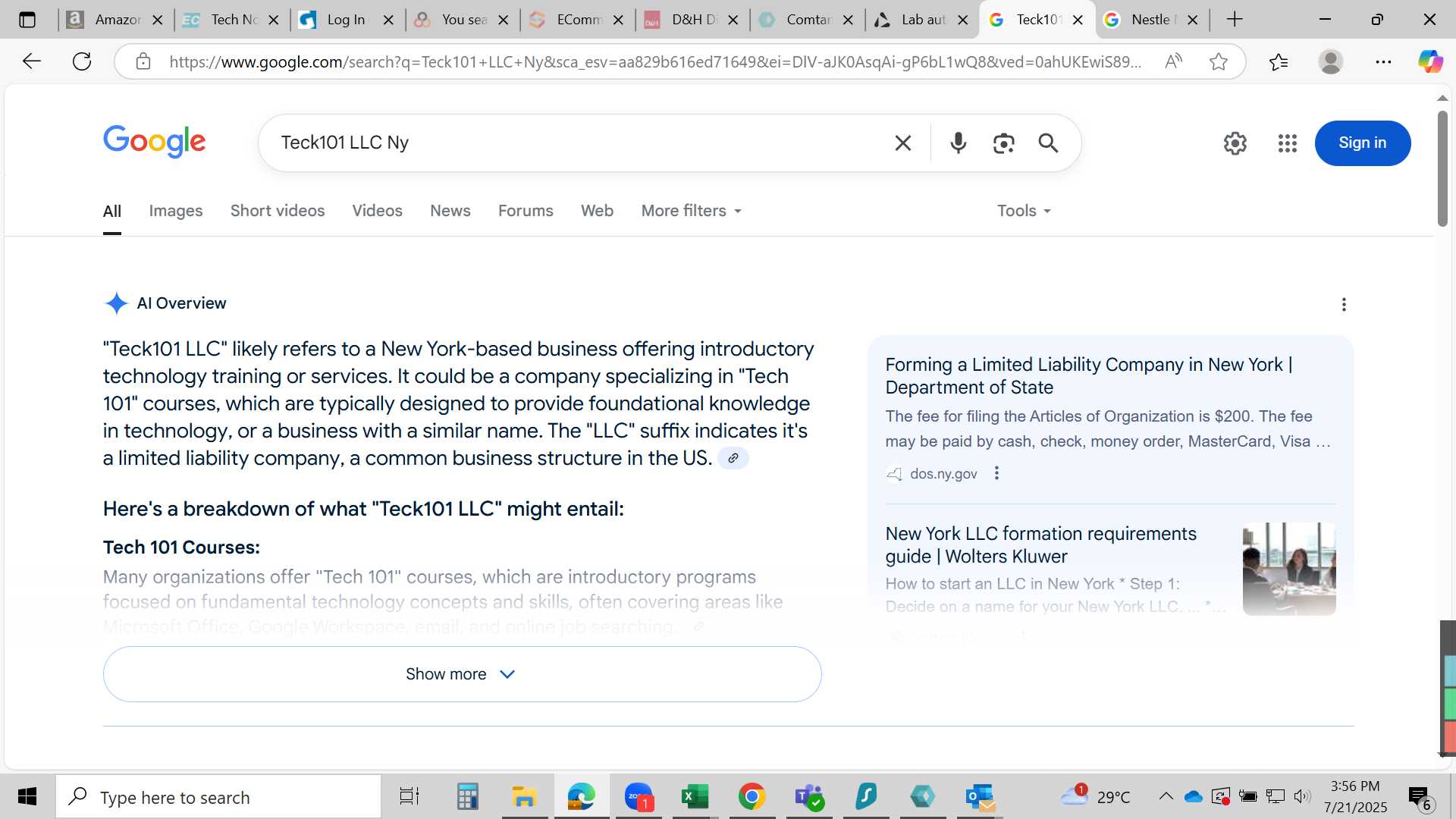Open a new browser tab
The height and width of the screenshot is (819, 1456).
pos(1235,20)
